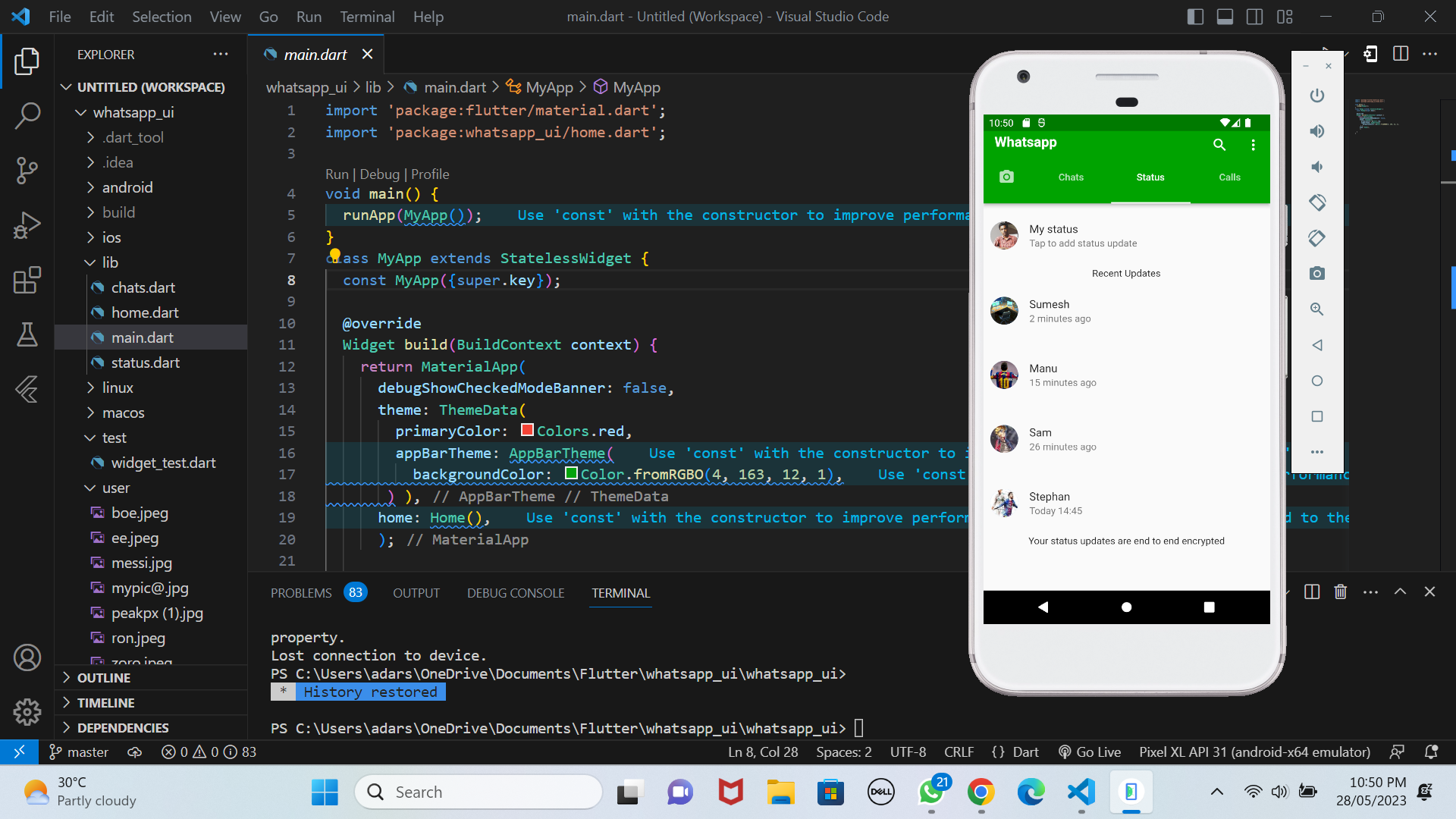Click the Camera icon in WhatsApp tab bar
Image resolution: width=1456 pixels, height=819 pixels.
click(x=1006, y=177)
